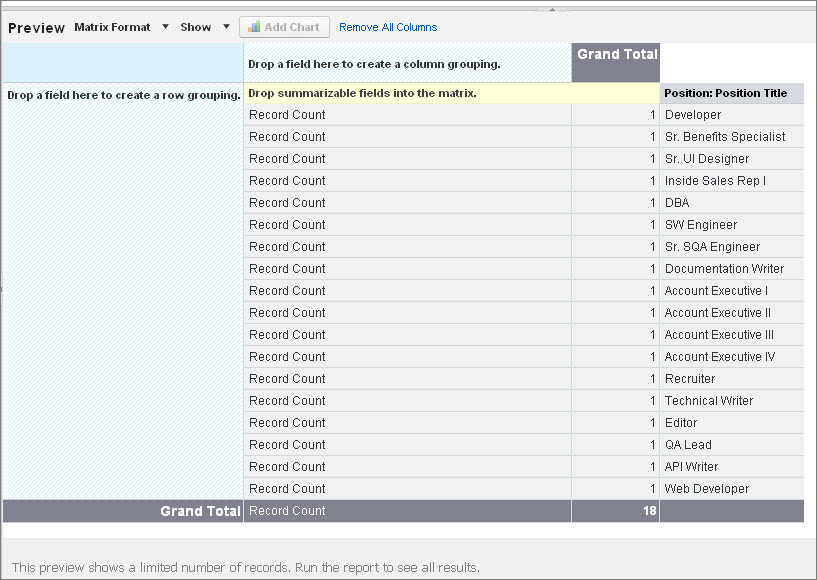Select Inside Sales Rep I cell
The width and height of the screenshot is (817, 580).
pyautogui.click(x=732, y=181)
